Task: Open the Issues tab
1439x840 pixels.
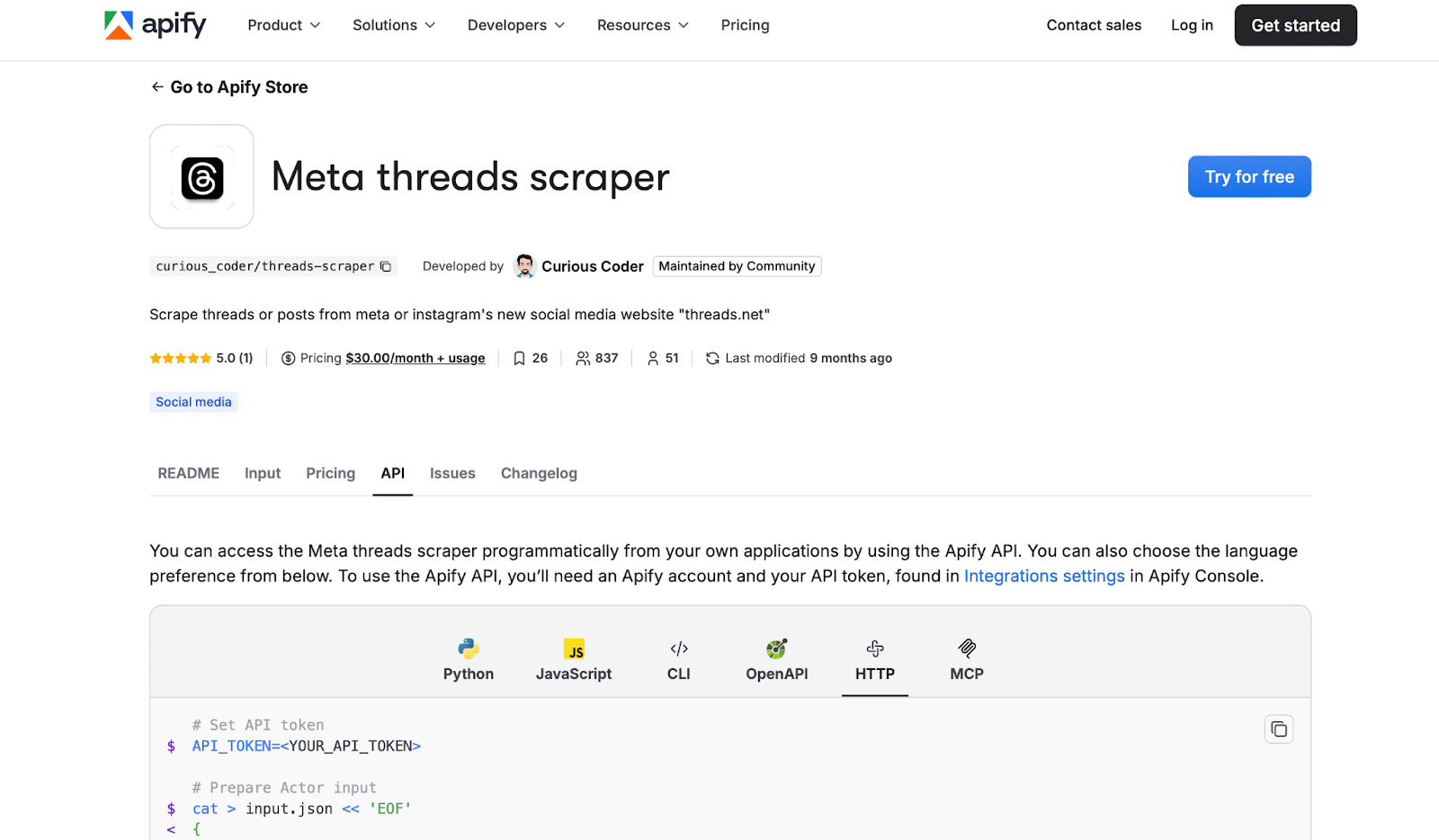Action: point(452,473)
